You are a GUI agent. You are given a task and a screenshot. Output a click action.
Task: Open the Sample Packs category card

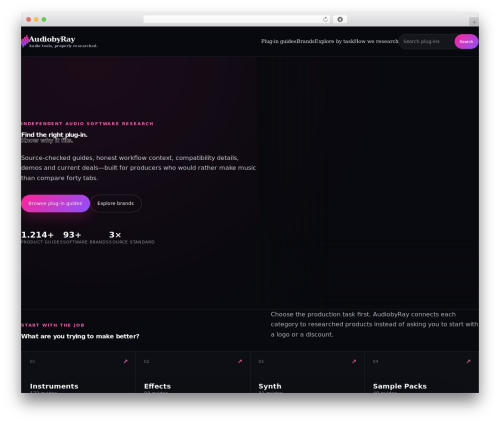pyautogui.click(x=422, y=372)
